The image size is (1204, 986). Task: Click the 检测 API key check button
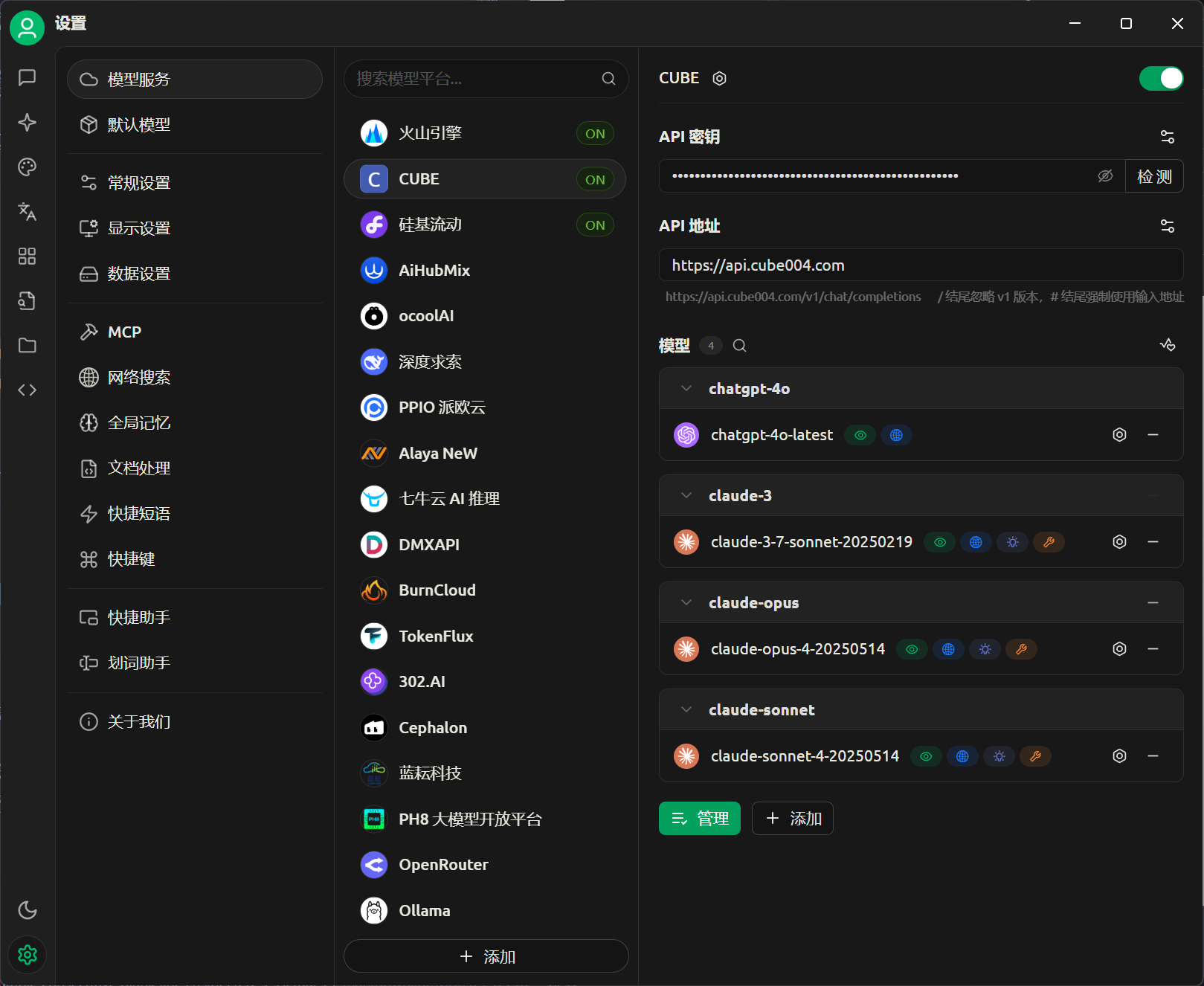[1154, 176]
